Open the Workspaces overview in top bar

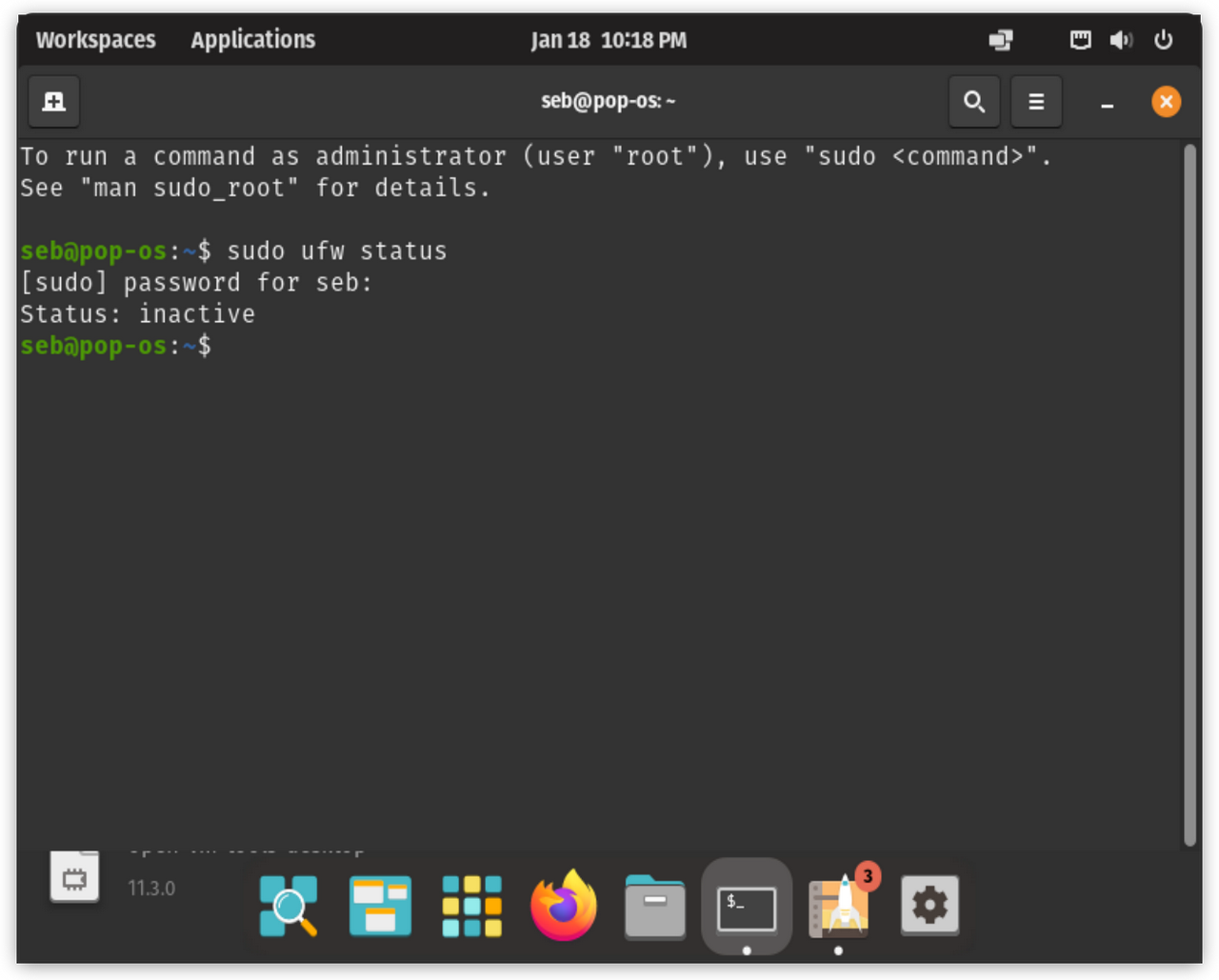[x=95, y=40]
